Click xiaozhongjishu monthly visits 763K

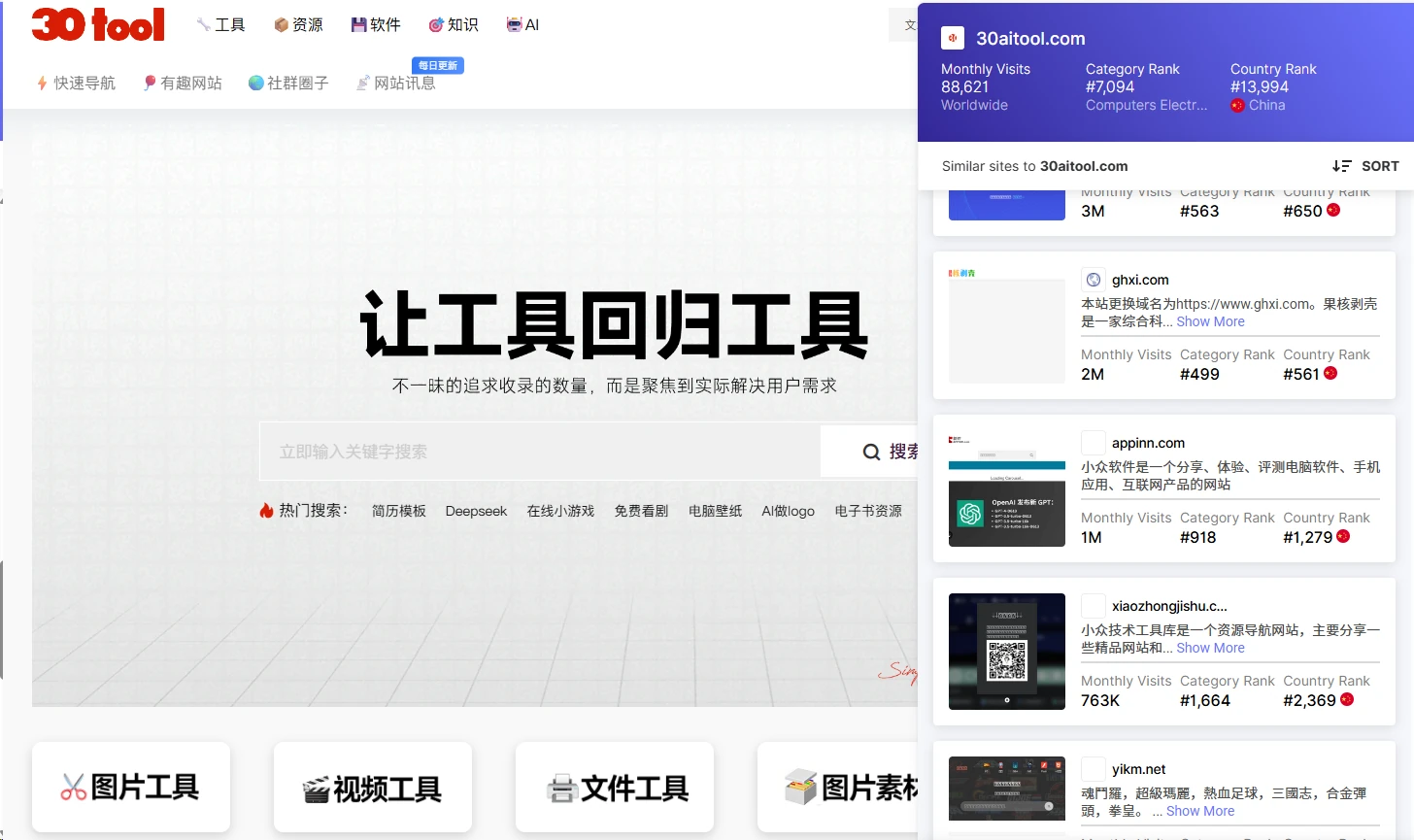tap(1100, 700)
